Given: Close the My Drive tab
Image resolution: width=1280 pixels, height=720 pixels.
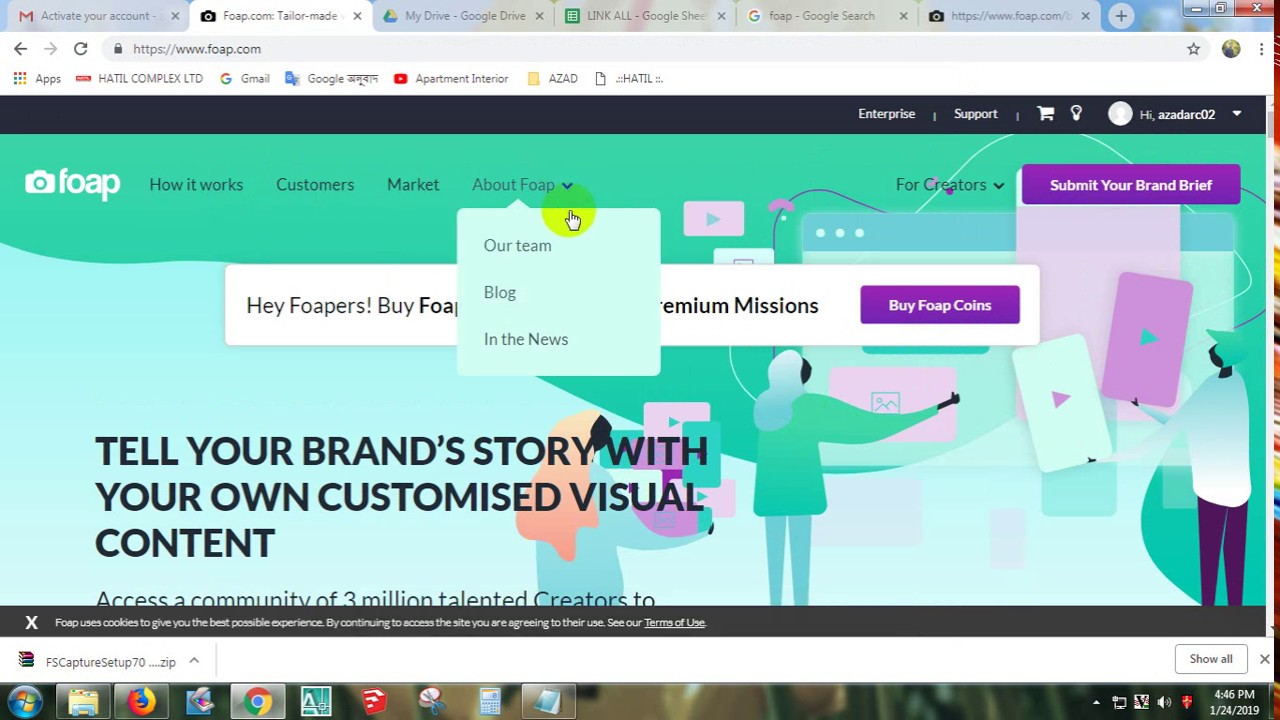Looking at the screenshot, I should 539,16.
